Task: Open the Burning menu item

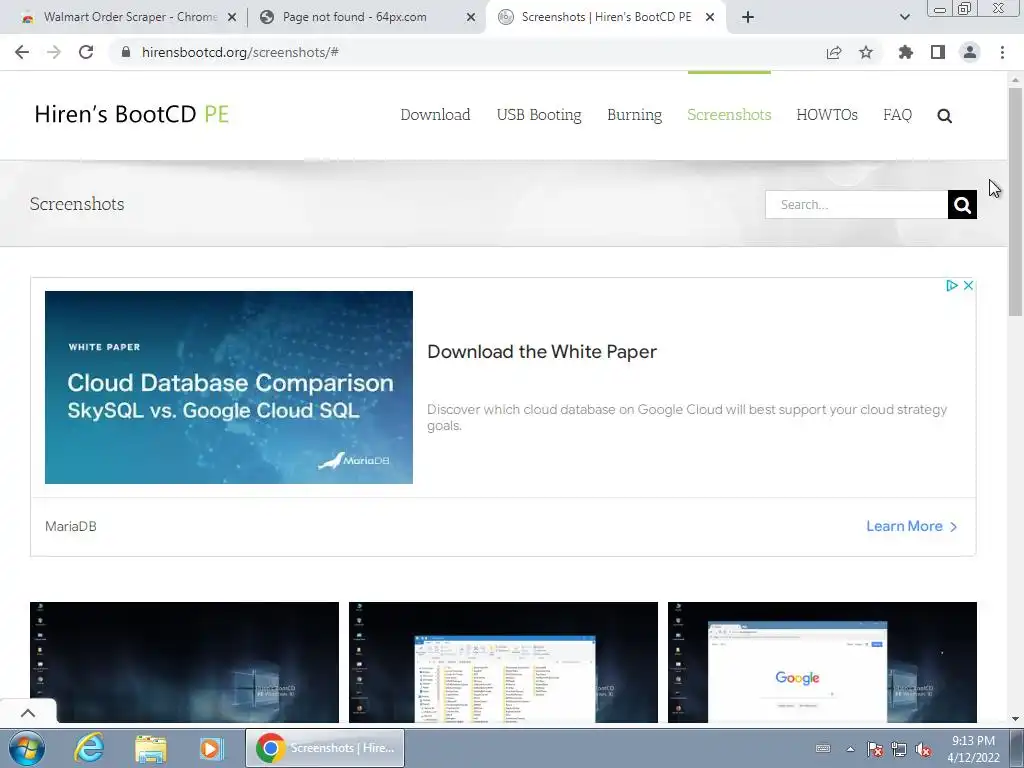Action: point(634,115)
